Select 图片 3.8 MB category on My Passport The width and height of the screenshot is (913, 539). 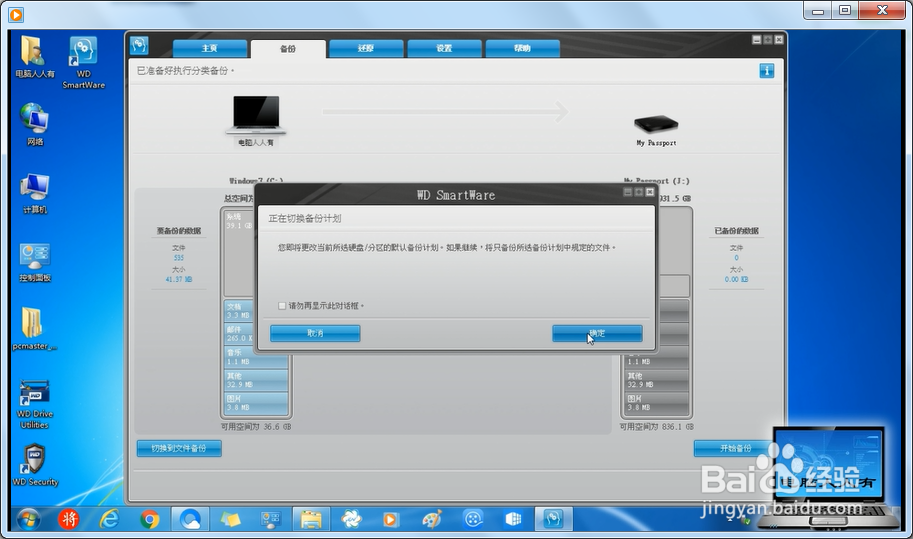(x=656, y=403)
